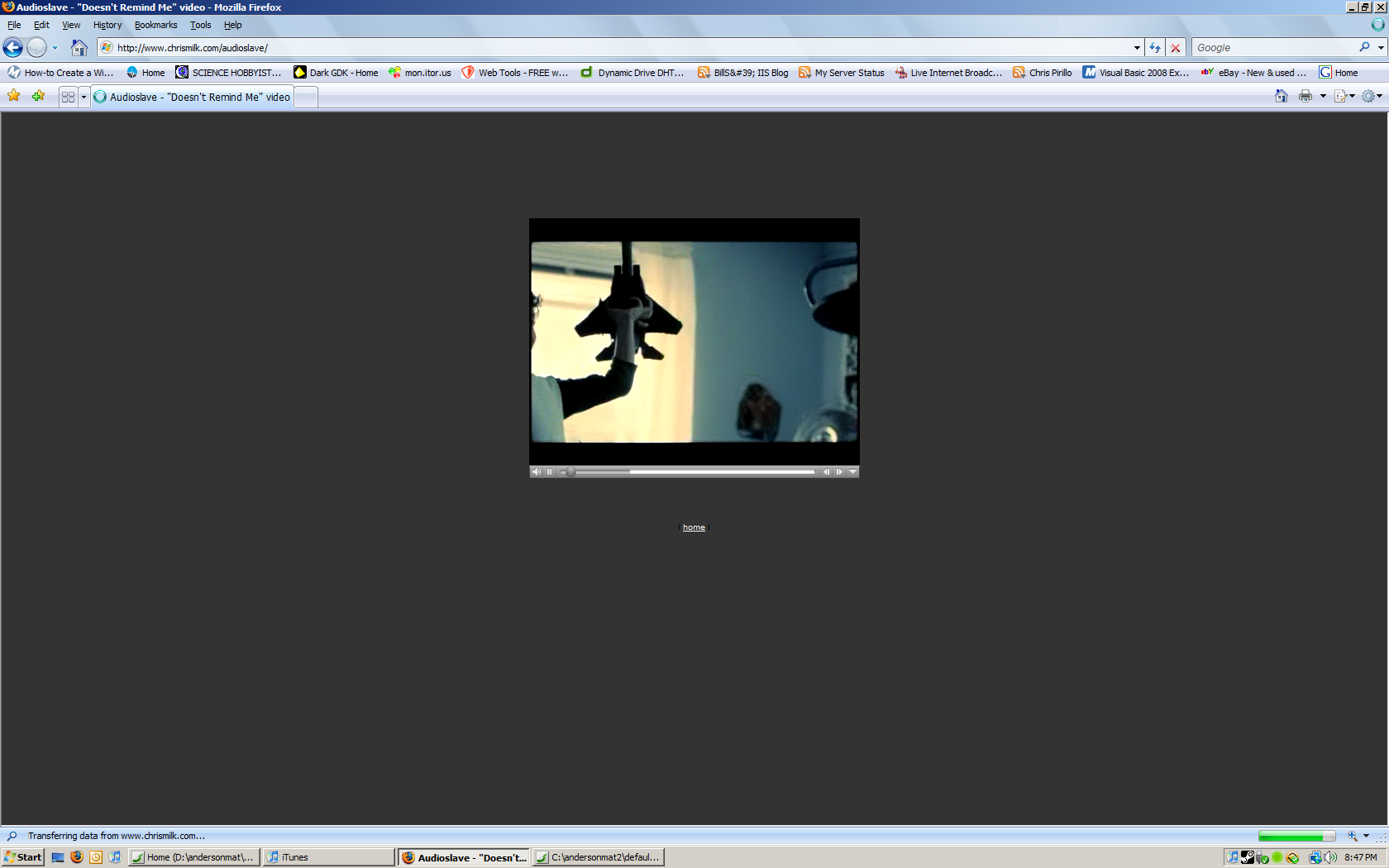Open the search engine dropdown arrow
This screenshot has width=1389, height=868.
1381,48
